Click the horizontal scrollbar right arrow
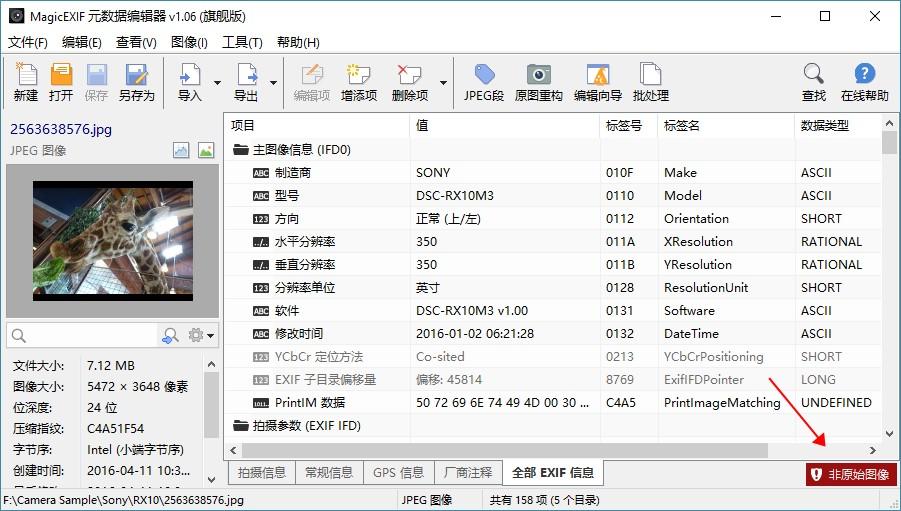Viewport: 901px width, 511px height. coord(873,450)
